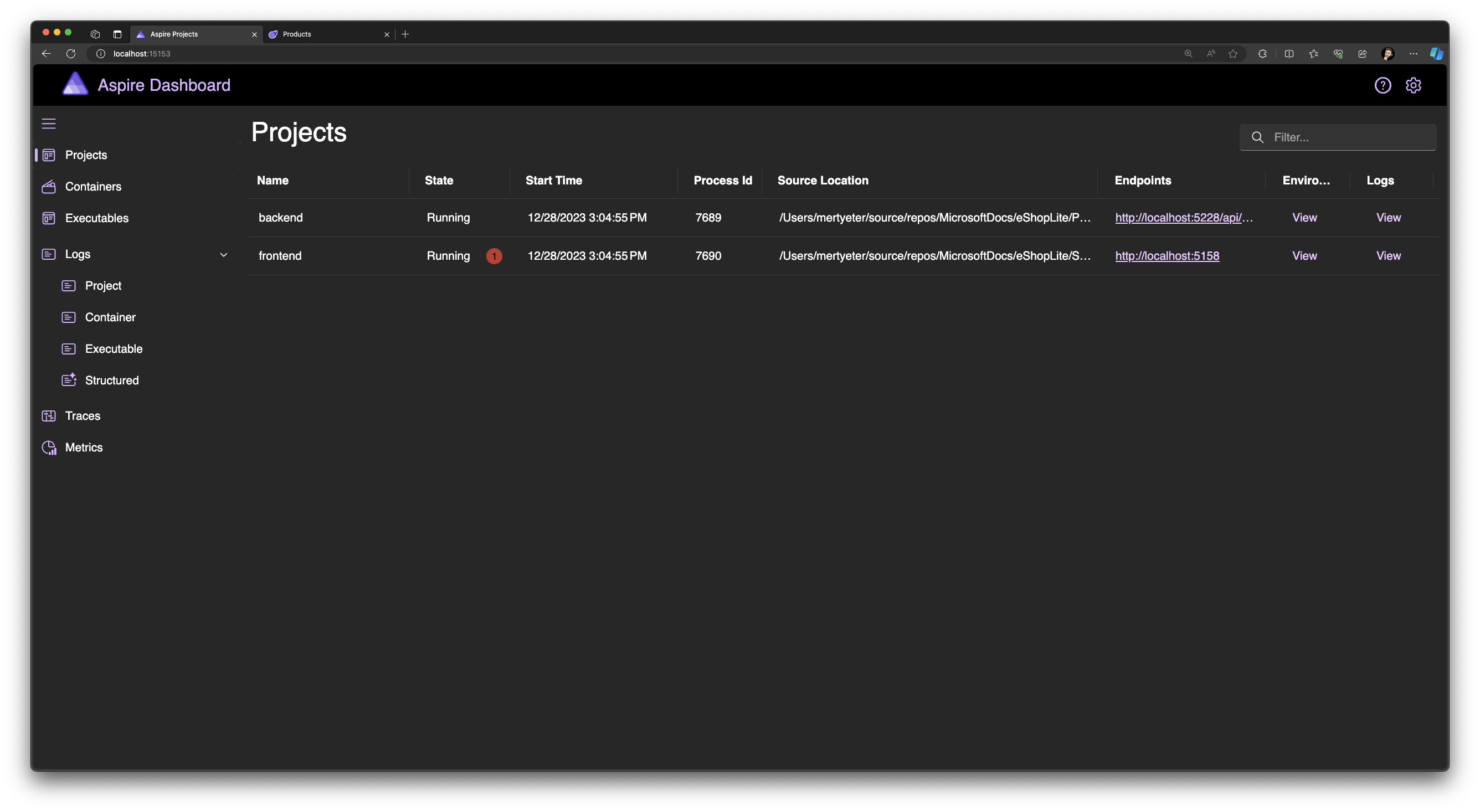The height and width of the screenshot is (812, 1480).
Task: View environment variables for backend
Action: pos(1304,218)
